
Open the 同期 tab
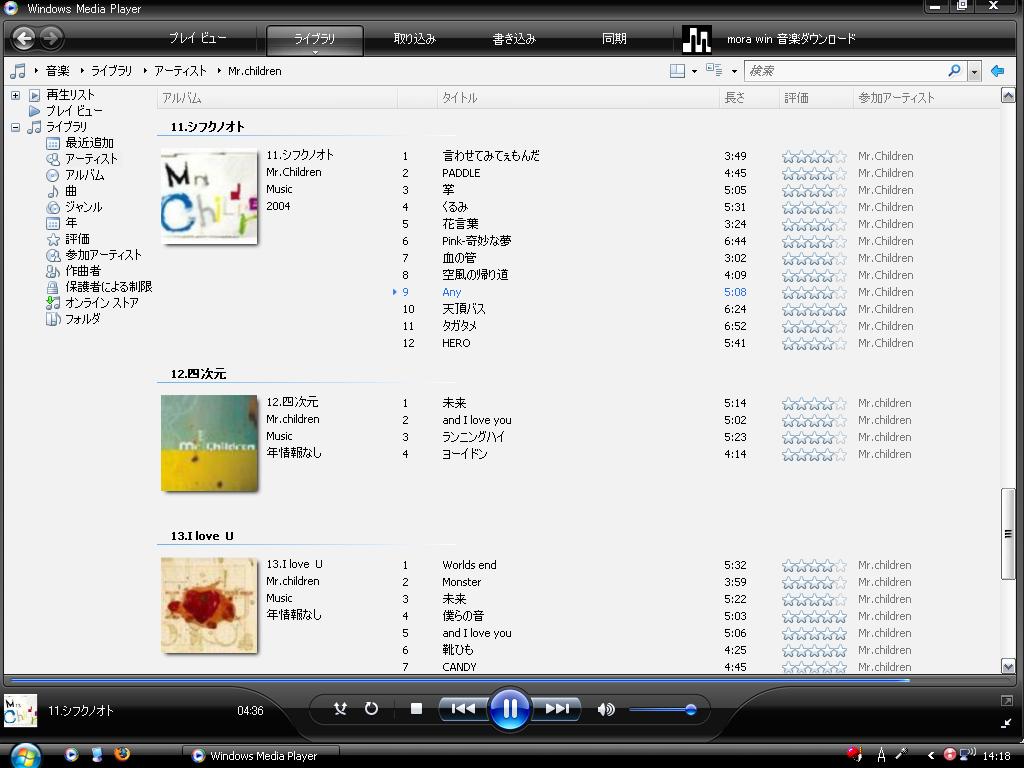(614, 39)
